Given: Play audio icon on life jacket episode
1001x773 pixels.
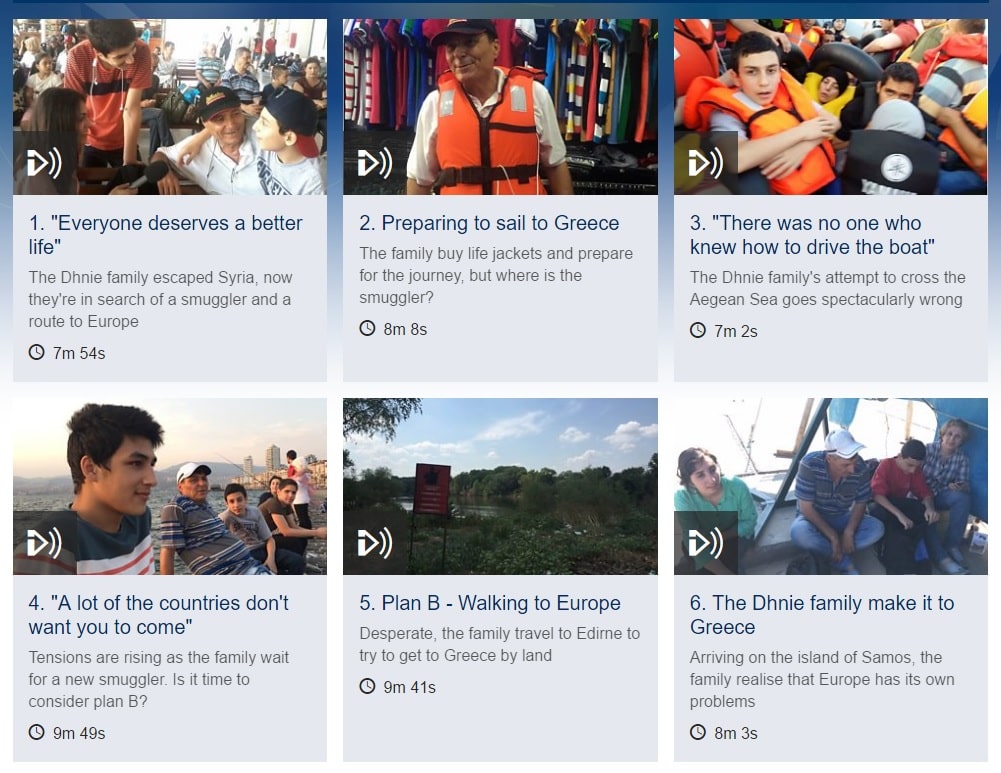Looking at the screenshot, I should (375, 163).
